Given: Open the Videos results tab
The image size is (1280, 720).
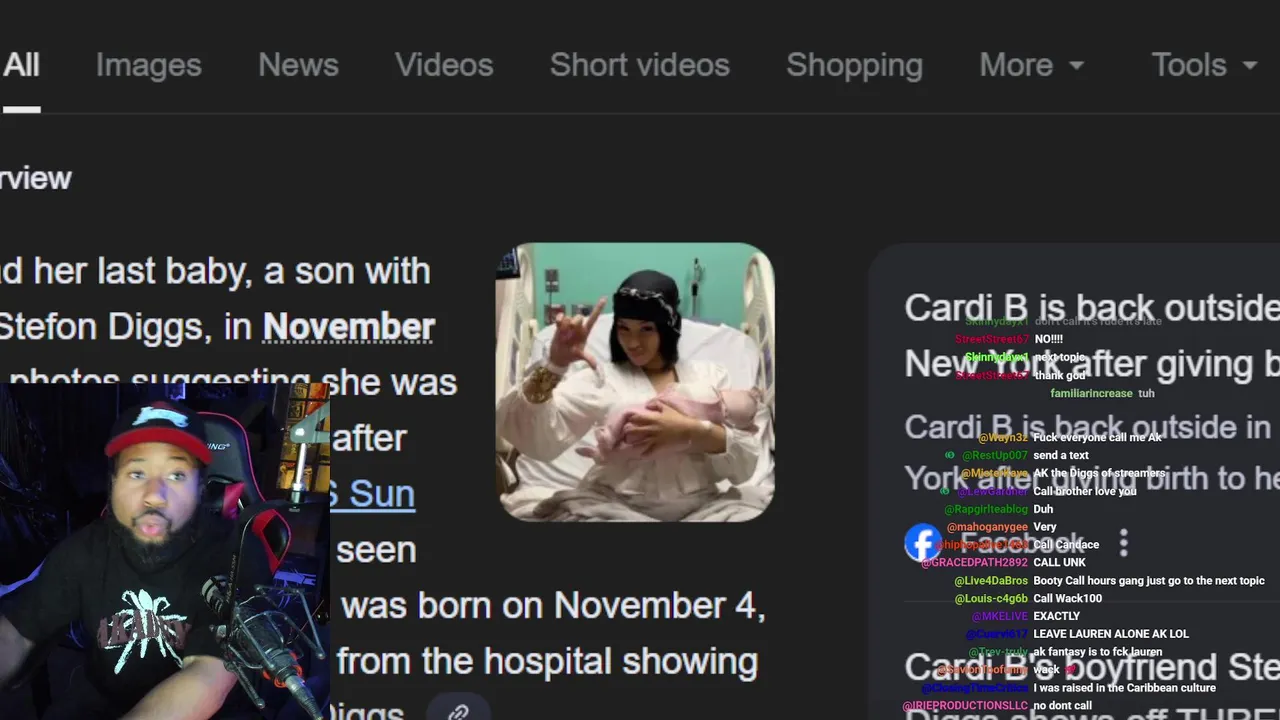Looking at the screenshot, I should click(444, 65).
